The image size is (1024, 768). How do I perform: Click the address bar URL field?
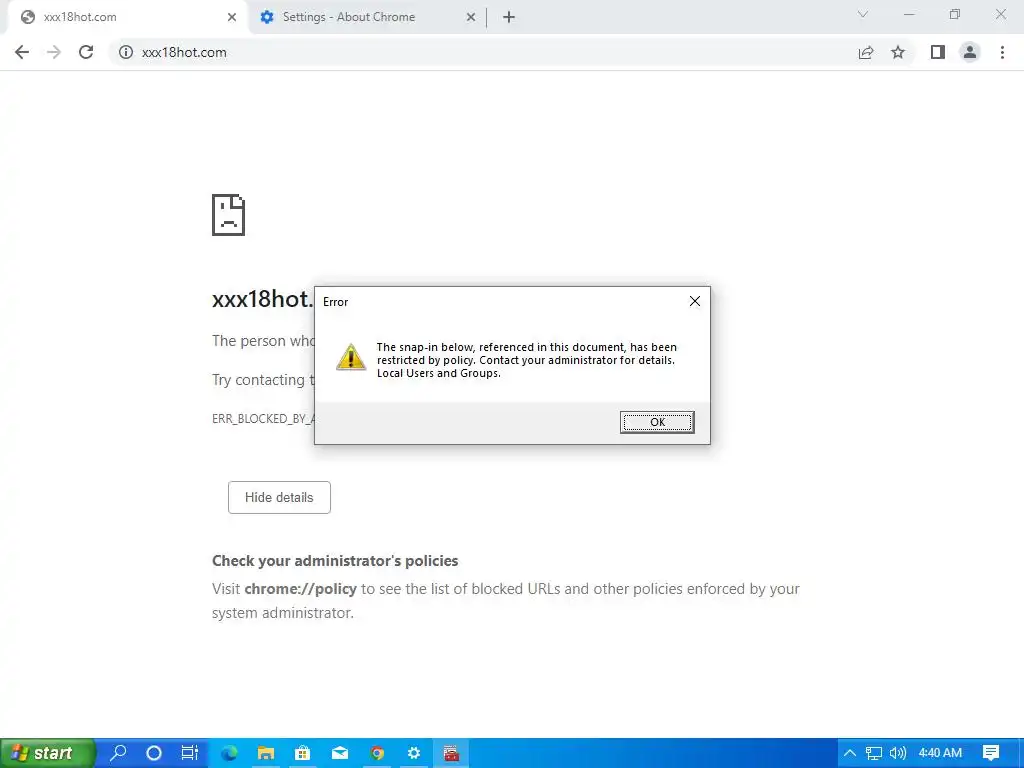(x=483, y=52)
